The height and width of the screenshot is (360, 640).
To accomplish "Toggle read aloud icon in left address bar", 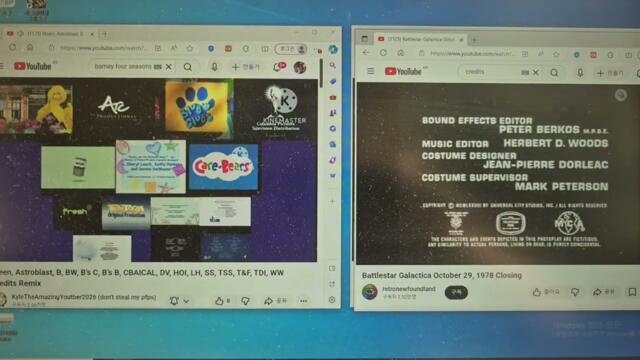I will pos(174,48).
